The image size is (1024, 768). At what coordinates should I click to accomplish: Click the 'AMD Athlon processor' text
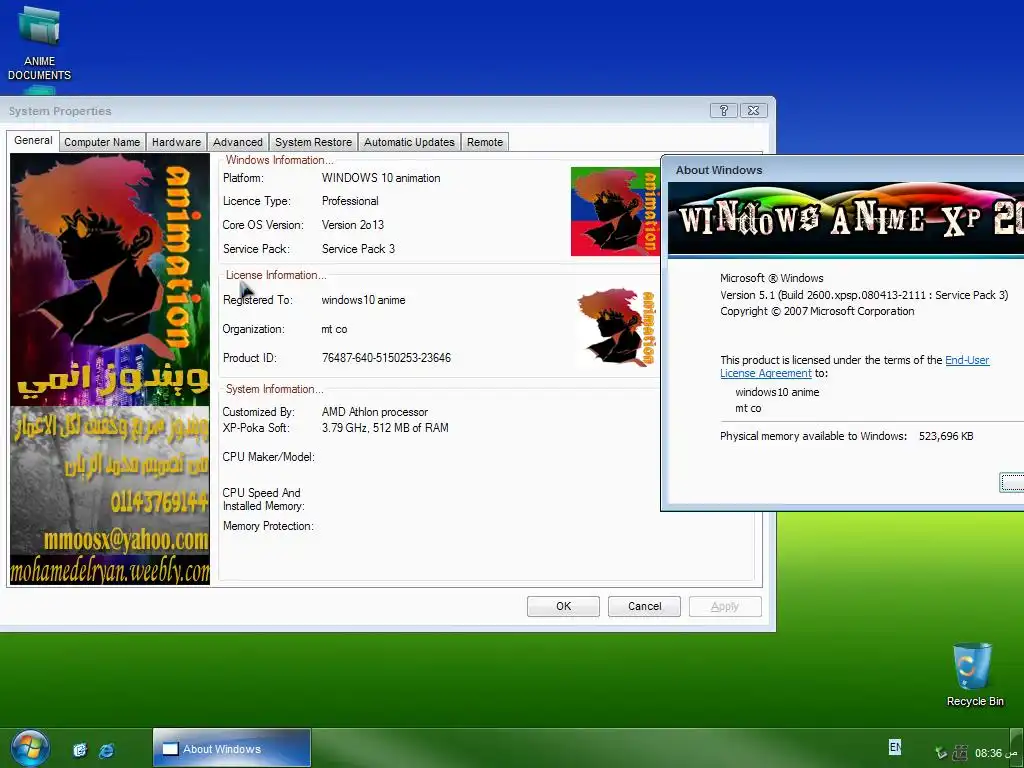click(x=375, y=412)
